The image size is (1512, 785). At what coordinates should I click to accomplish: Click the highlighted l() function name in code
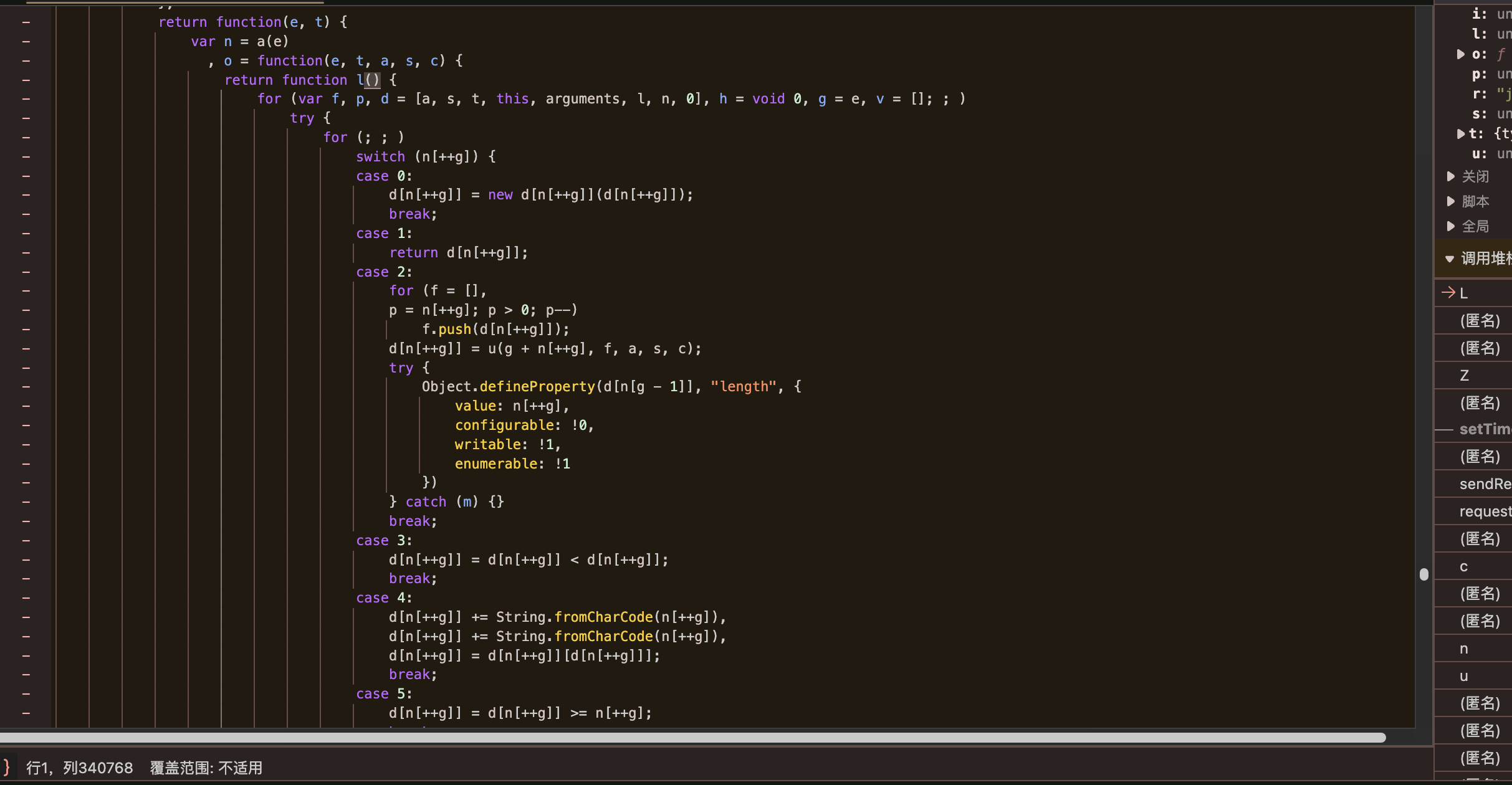pos(368,80)
